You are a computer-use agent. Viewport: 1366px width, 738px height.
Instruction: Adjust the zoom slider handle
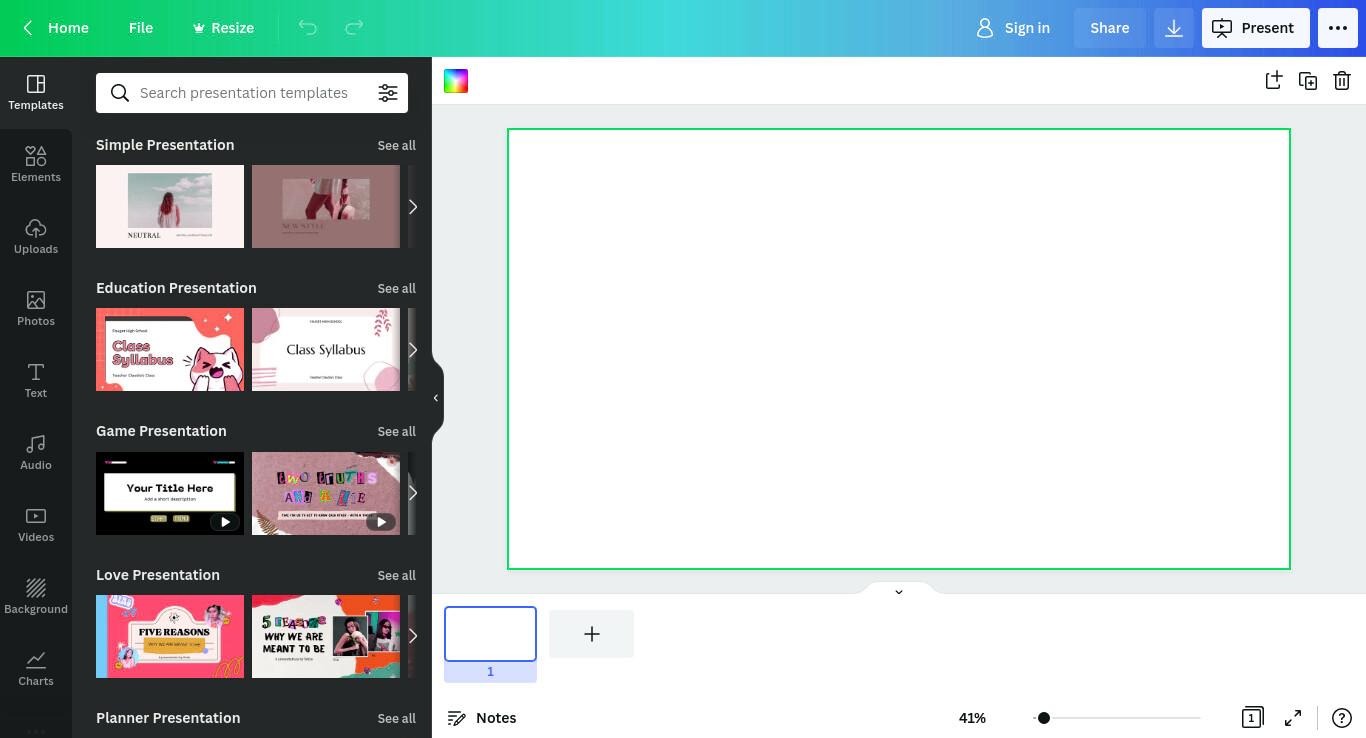[x=1043, y=718]
